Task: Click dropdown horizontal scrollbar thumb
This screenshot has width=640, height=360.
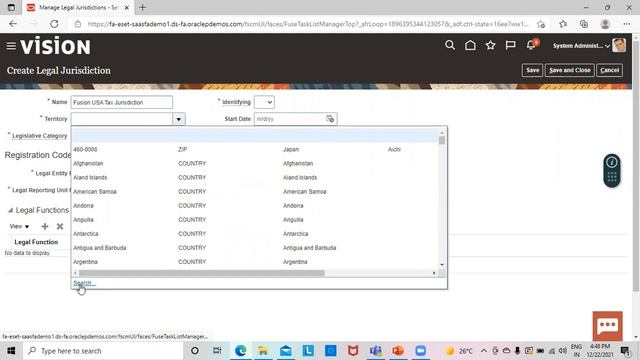Action: [x=202, y=273]
